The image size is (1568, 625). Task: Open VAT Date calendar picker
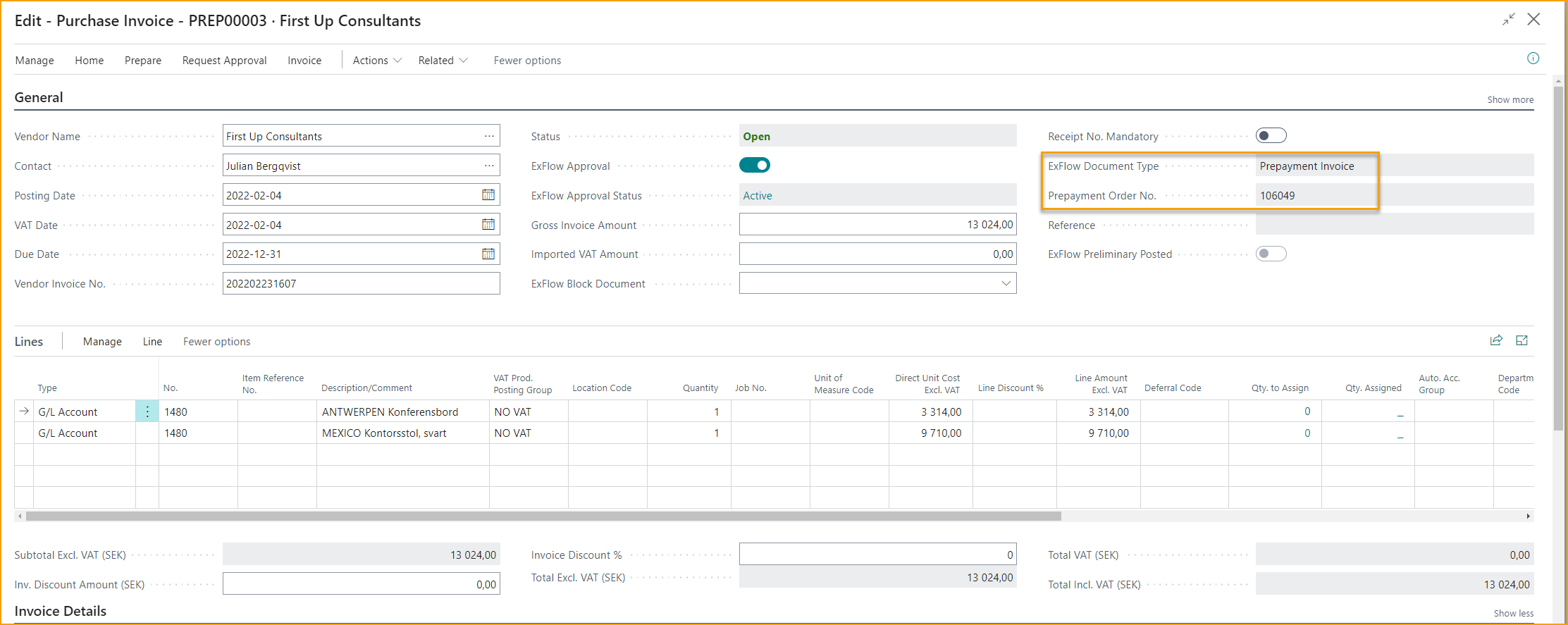tap(488, 224)
